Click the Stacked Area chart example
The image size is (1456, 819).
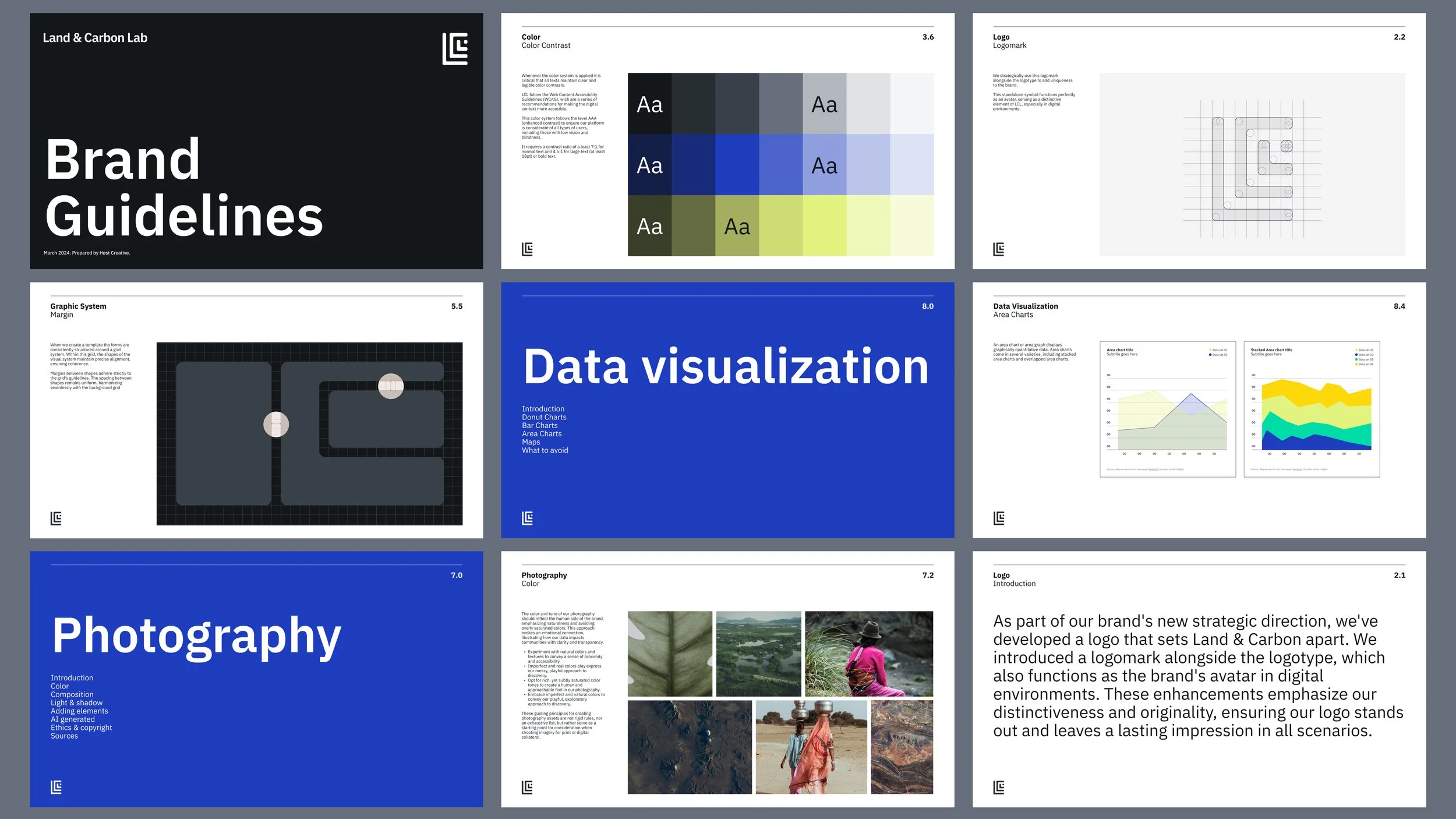(x=1312, y=409)
